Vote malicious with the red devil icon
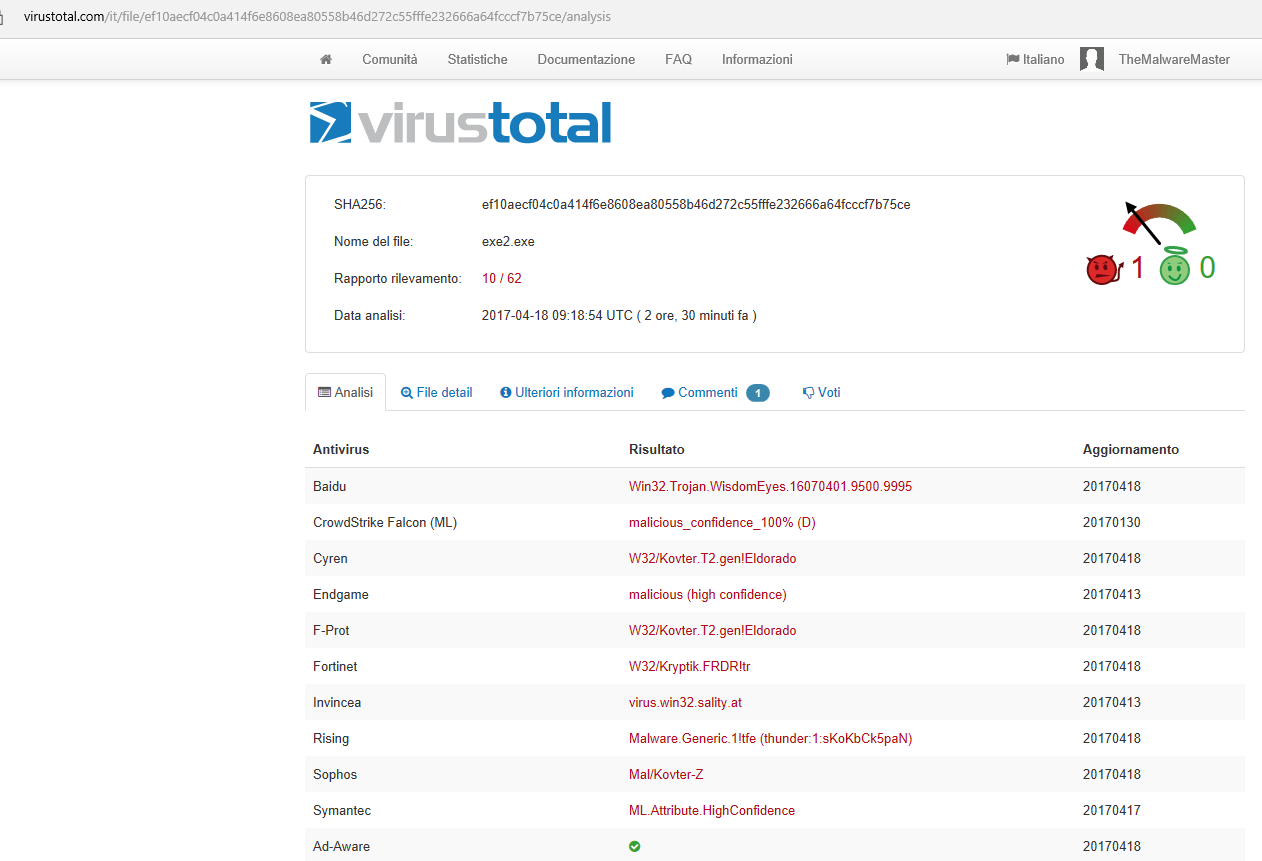Image resolution: width=1262 pixels, height=861 pixels. click(1102, 269)
